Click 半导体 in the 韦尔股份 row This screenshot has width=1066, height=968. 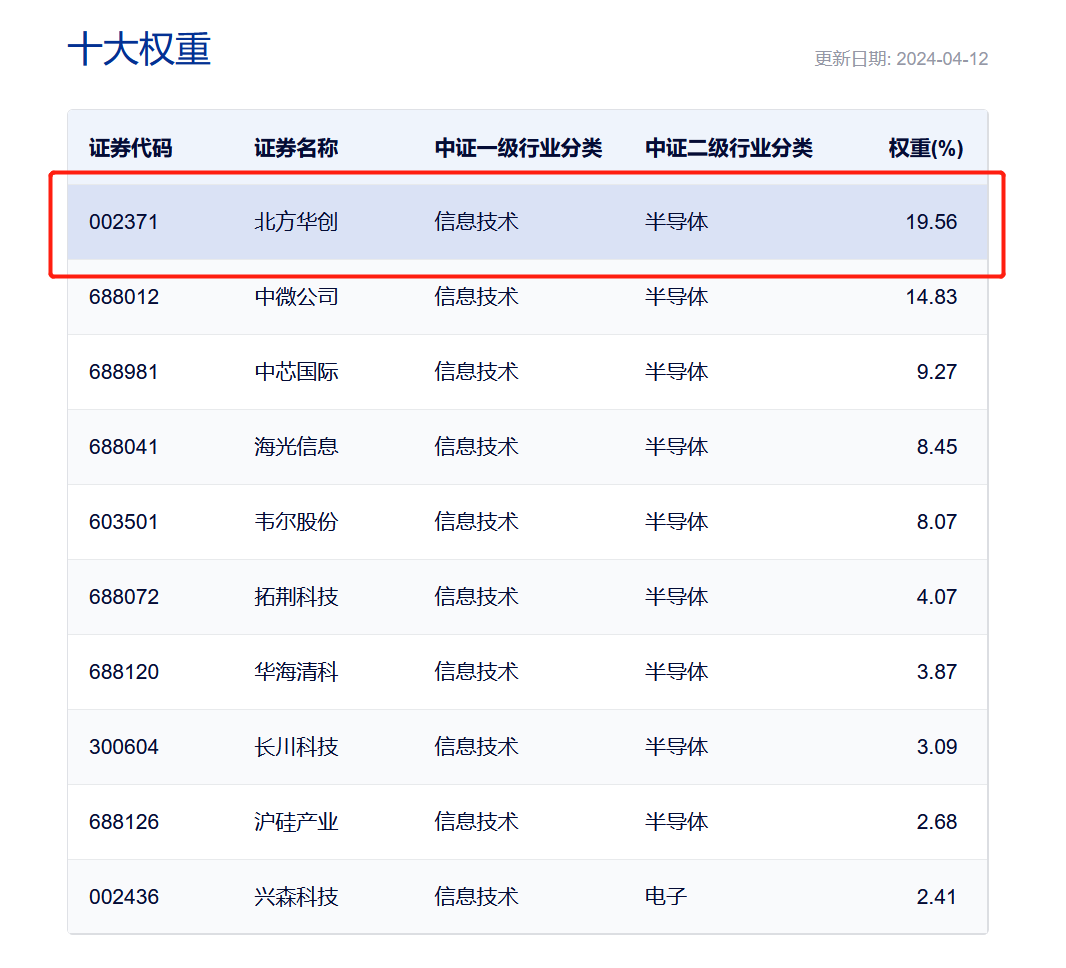pos(676,522)
